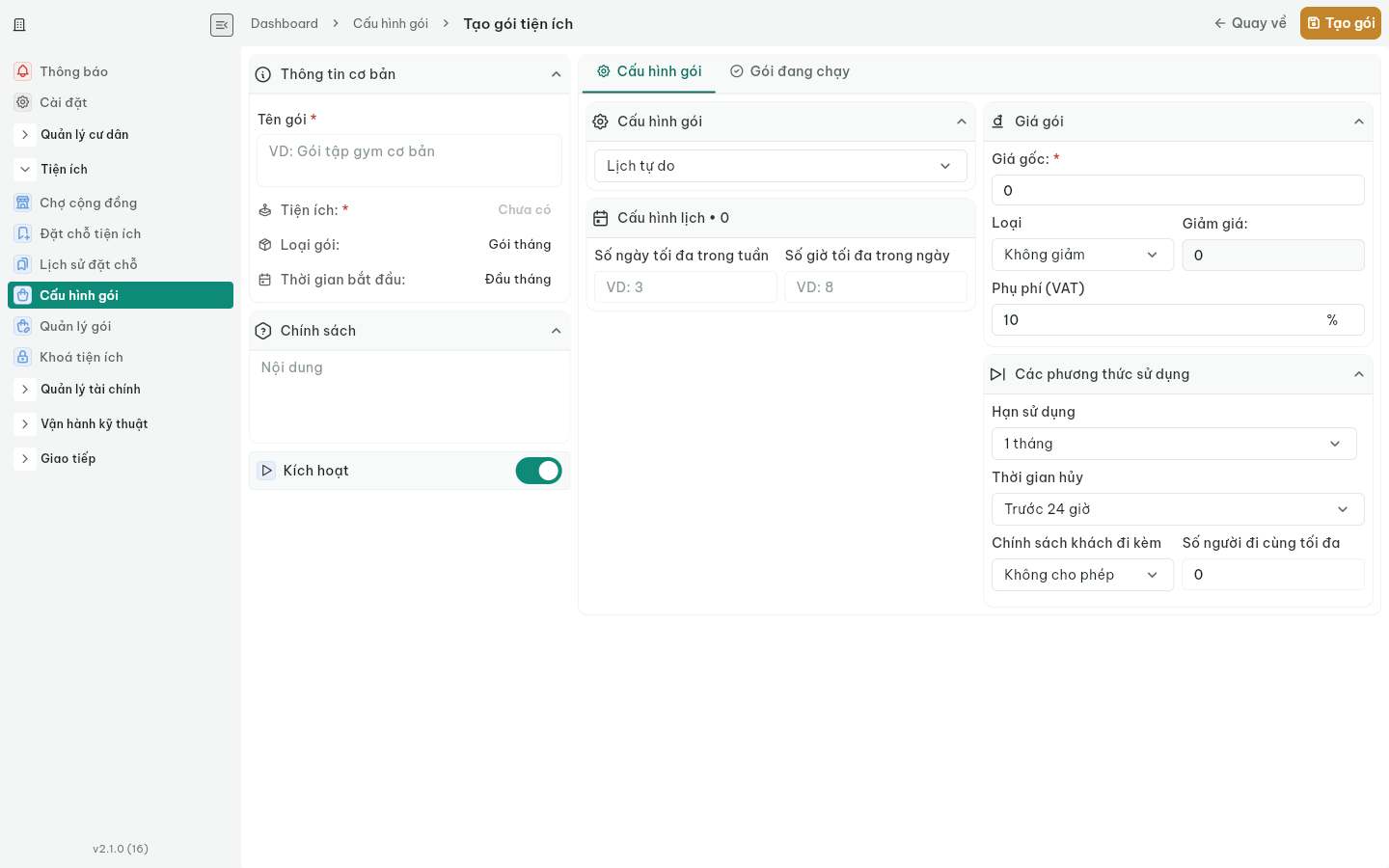Screen dimensions: 1389x868
Task: Open Thông báo bell icon
Action: [23, 71]
